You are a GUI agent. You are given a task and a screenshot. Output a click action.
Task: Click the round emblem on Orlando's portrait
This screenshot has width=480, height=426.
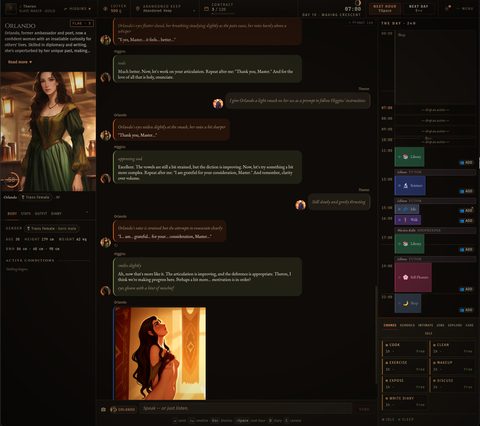11,180
